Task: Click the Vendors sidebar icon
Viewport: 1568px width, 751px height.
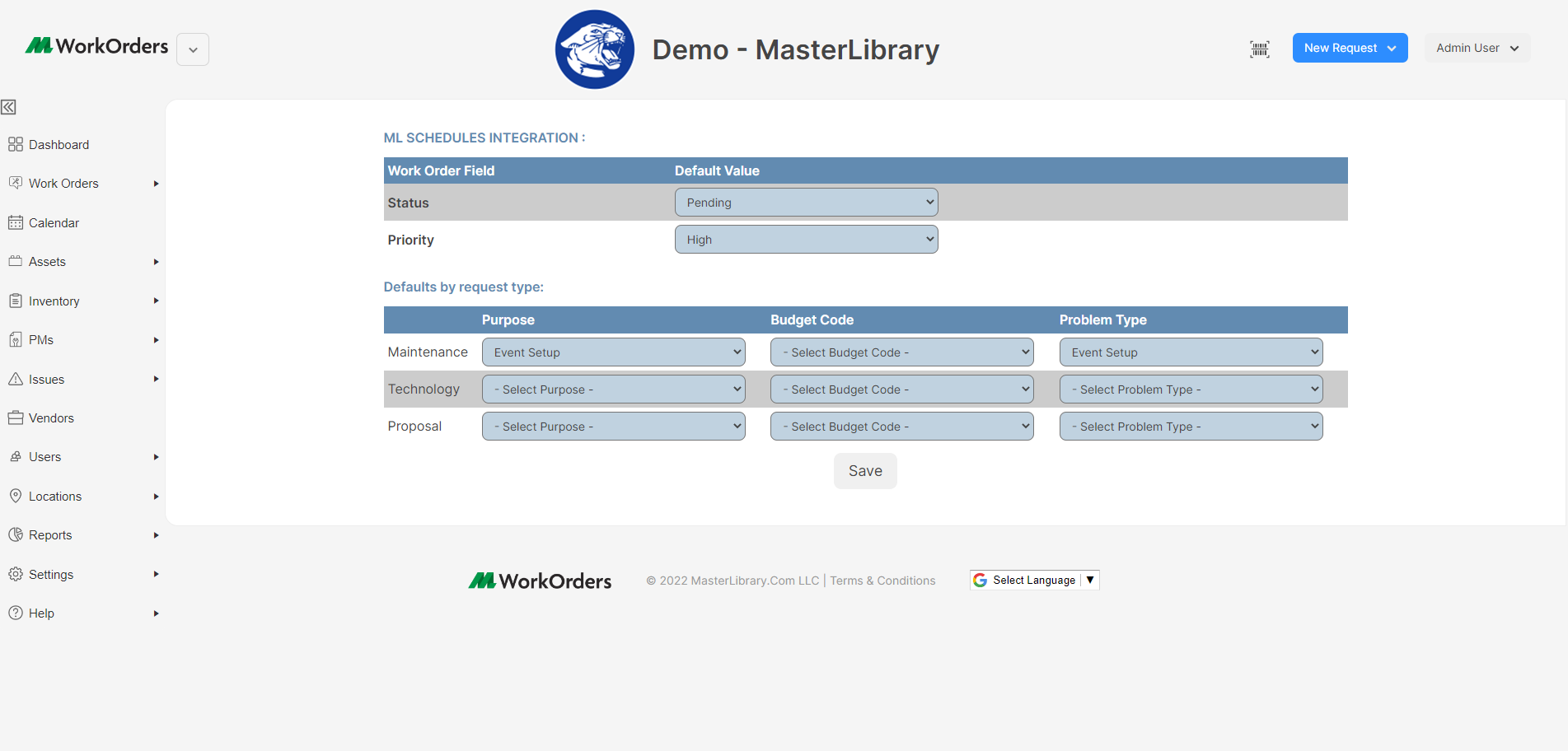Action: coord(16,417)
